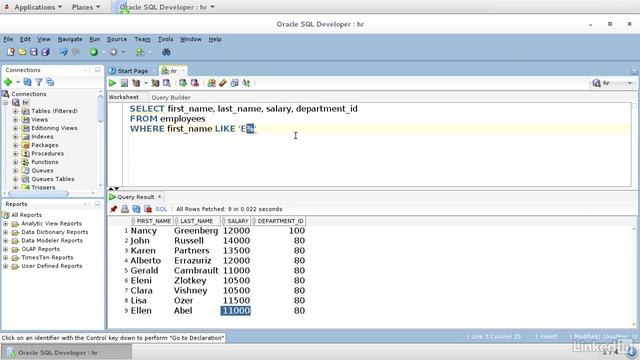The height and width of the screenshot is (360, 640).
Task: Expand the Views node
Action: click(16, 120)
